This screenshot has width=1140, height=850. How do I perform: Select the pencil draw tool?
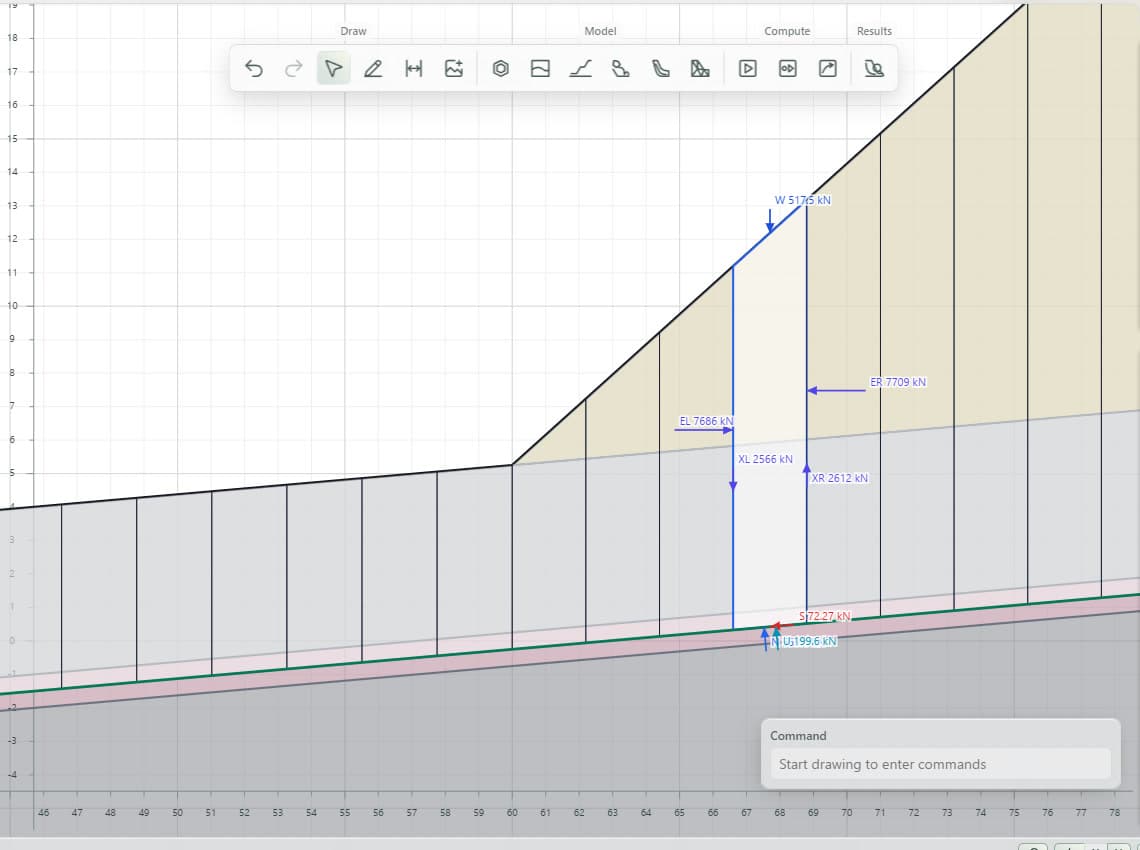click(x=373, y=68)
